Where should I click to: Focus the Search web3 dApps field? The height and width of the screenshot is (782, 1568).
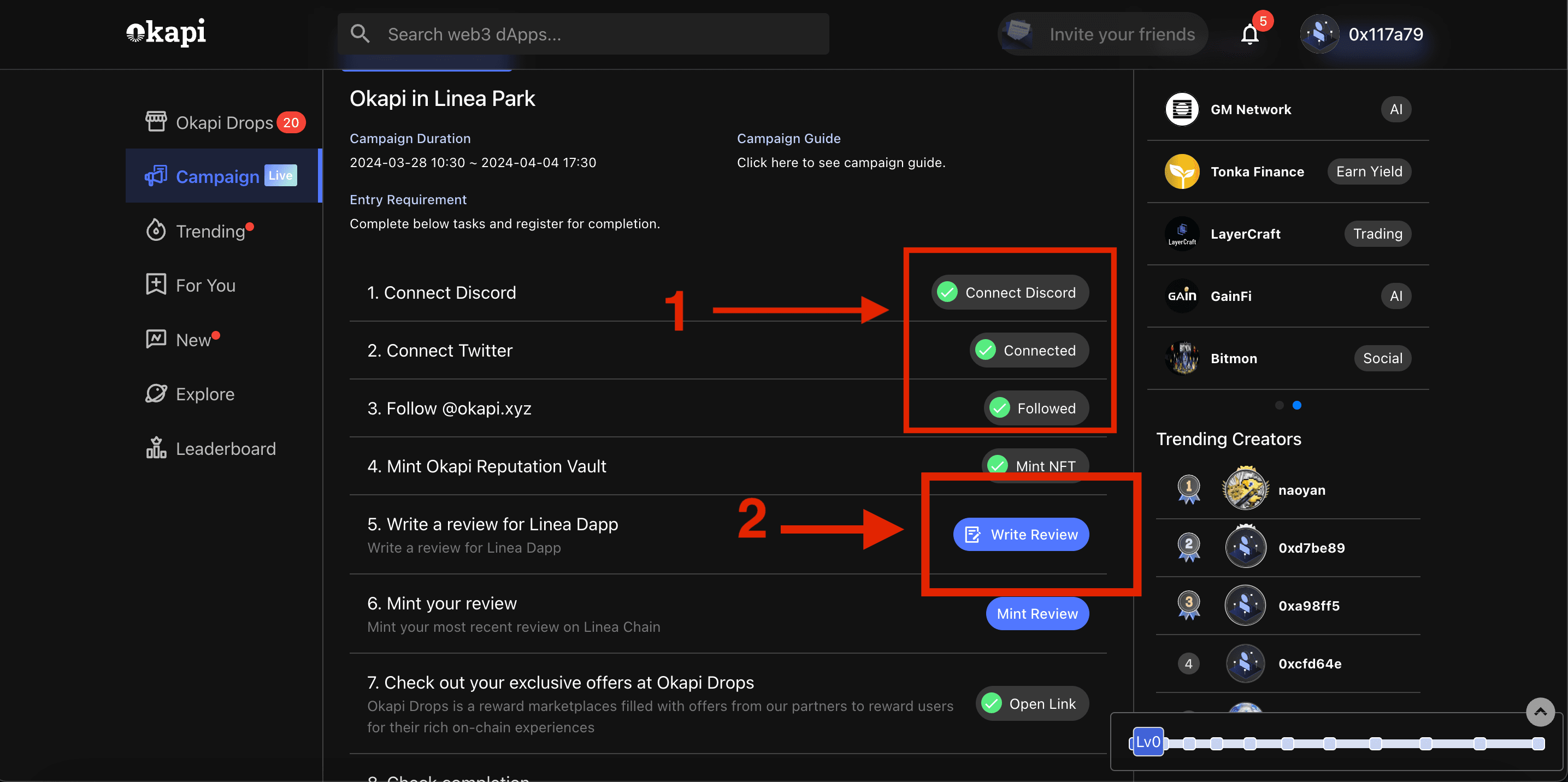click(583, 34)
